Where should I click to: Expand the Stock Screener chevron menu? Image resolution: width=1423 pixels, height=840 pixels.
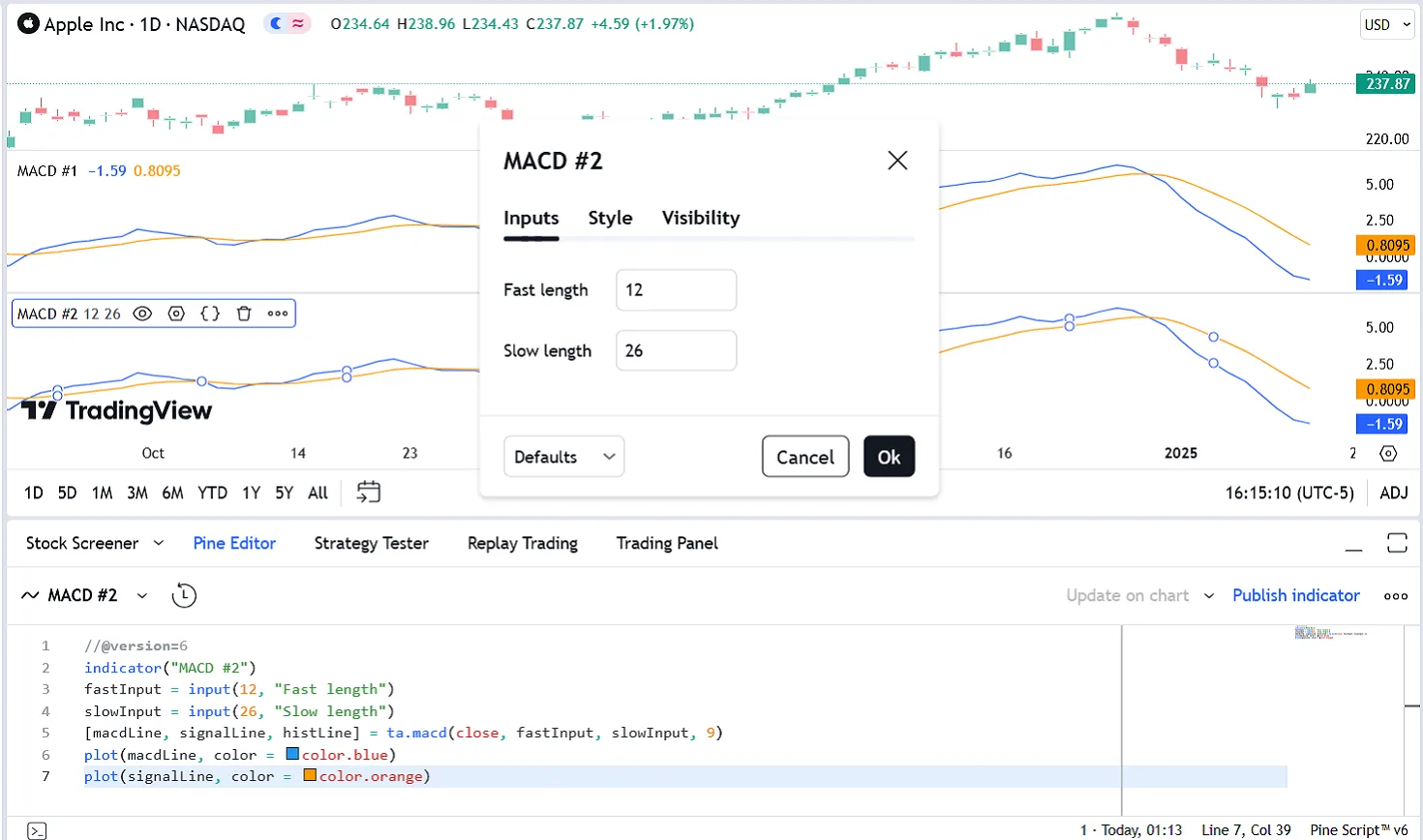159,543
